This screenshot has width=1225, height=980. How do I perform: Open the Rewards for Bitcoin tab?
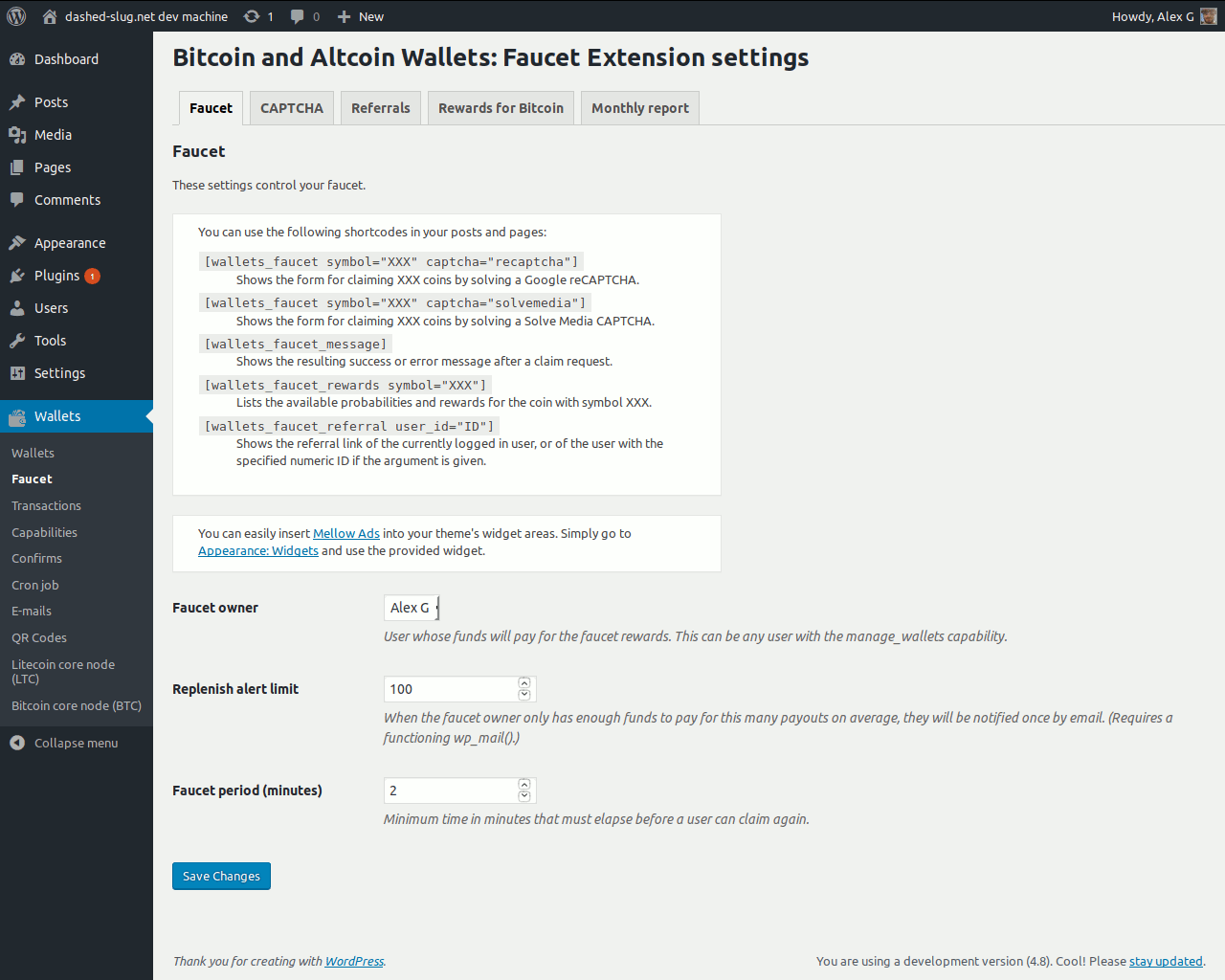pyautogui.click(x=501, y=108)
